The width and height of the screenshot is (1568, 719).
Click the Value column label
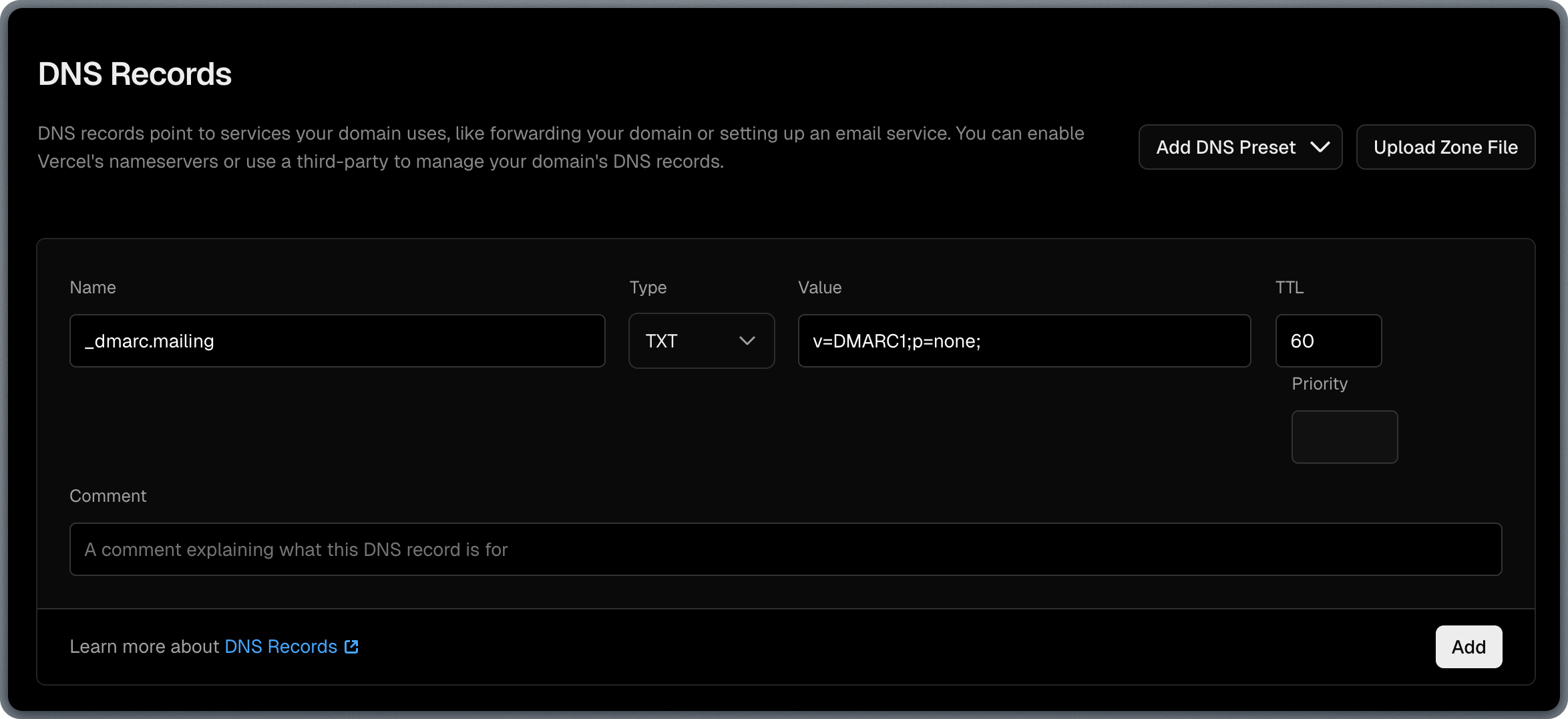[x=819, y=287]
